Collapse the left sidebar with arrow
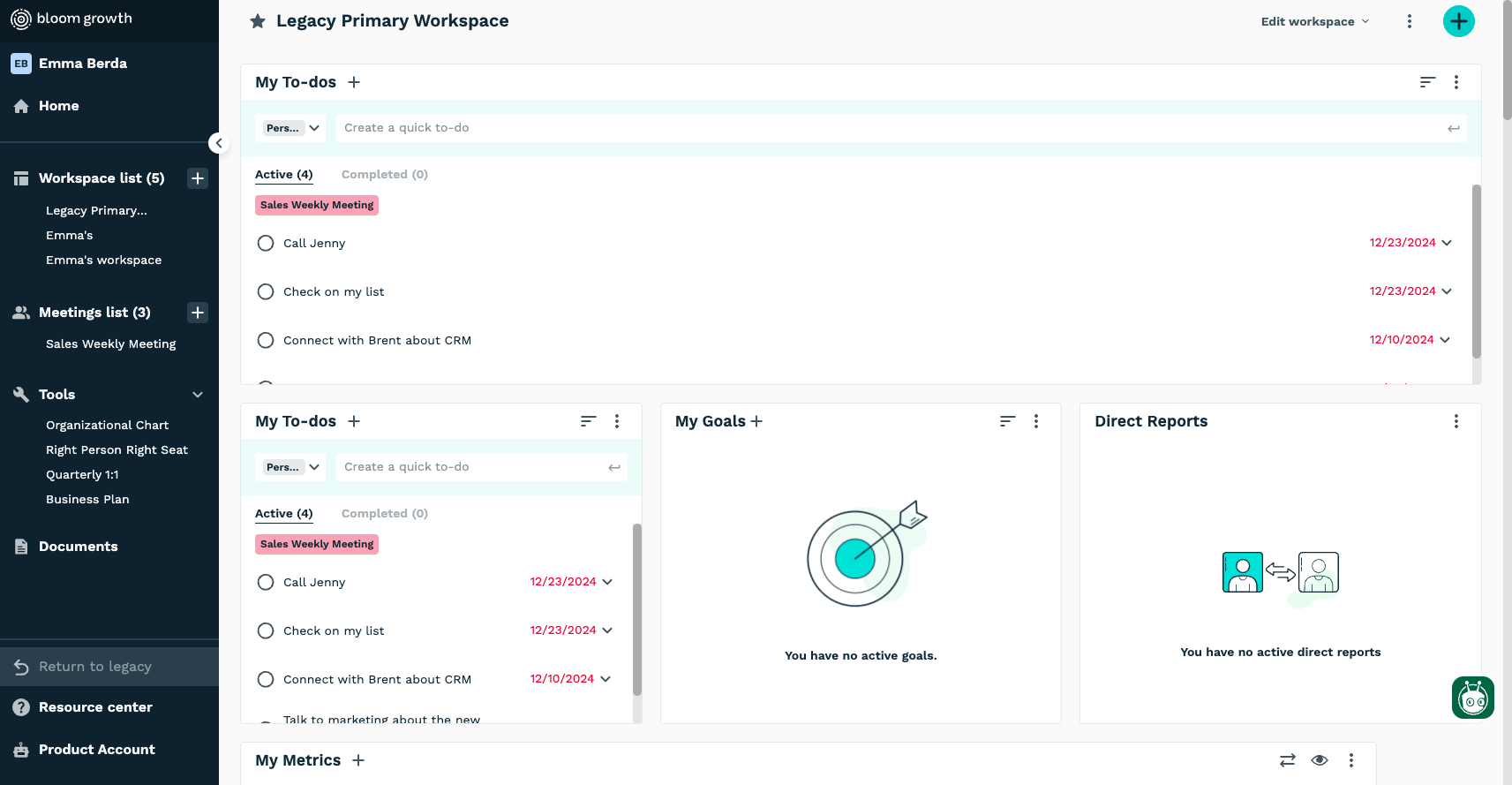The height and width of the screenshot is (785, 1512). coord(219,143)
